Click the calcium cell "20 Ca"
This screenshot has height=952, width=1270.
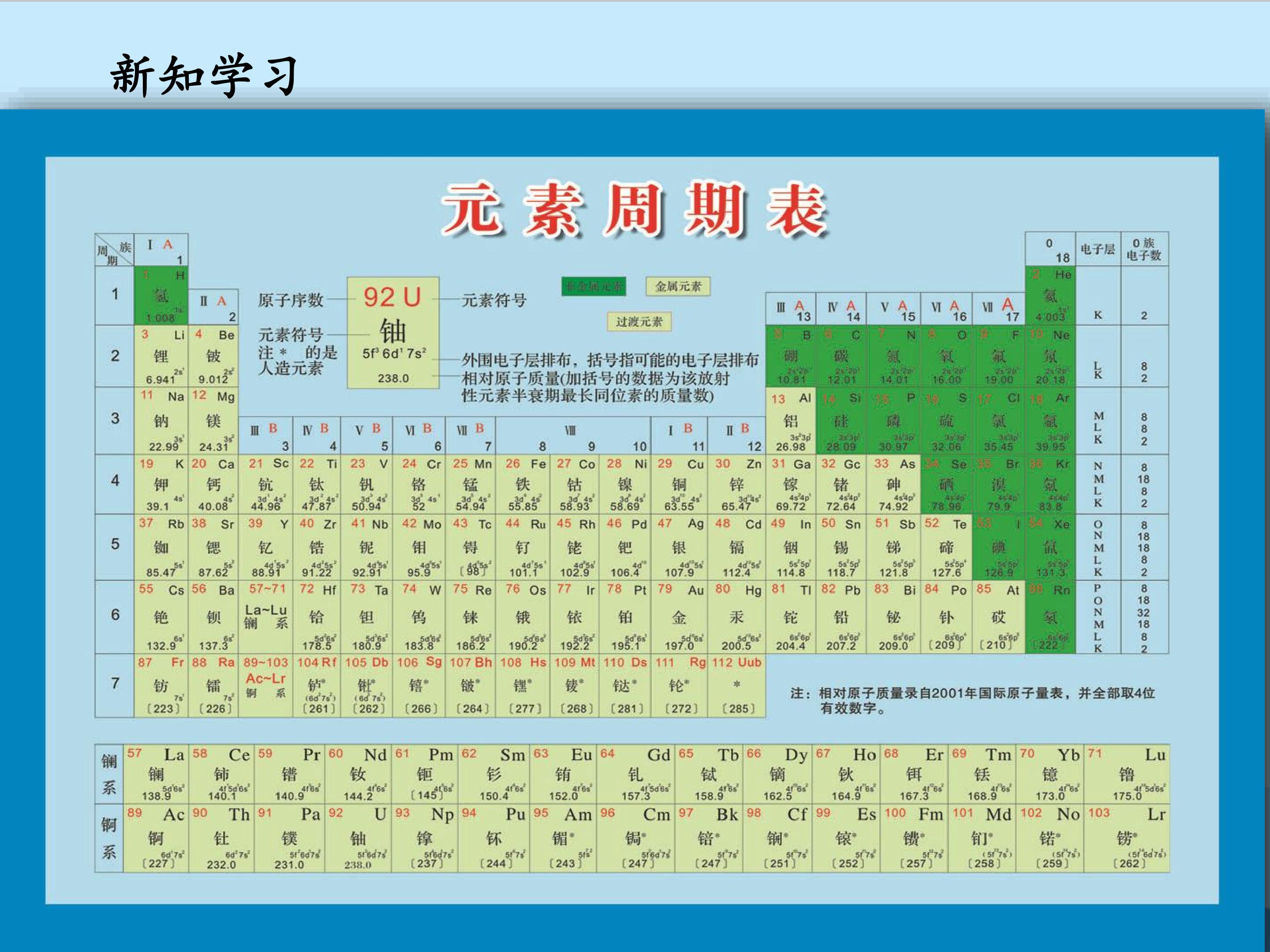pyautogui.click(x=213, y=484)
